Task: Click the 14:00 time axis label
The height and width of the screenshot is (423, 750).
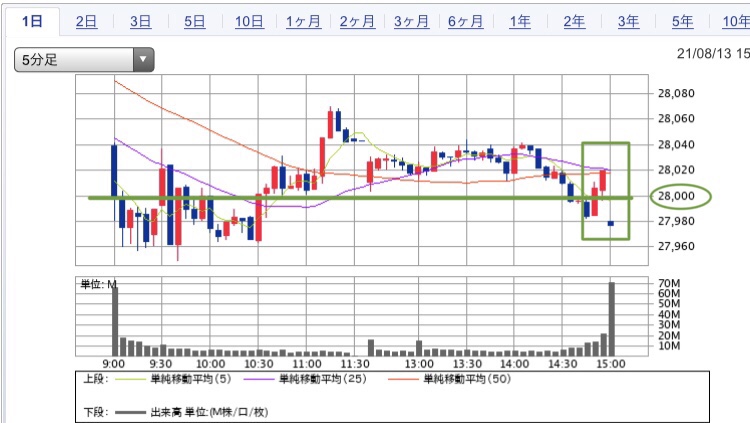Action: (515, 364)
